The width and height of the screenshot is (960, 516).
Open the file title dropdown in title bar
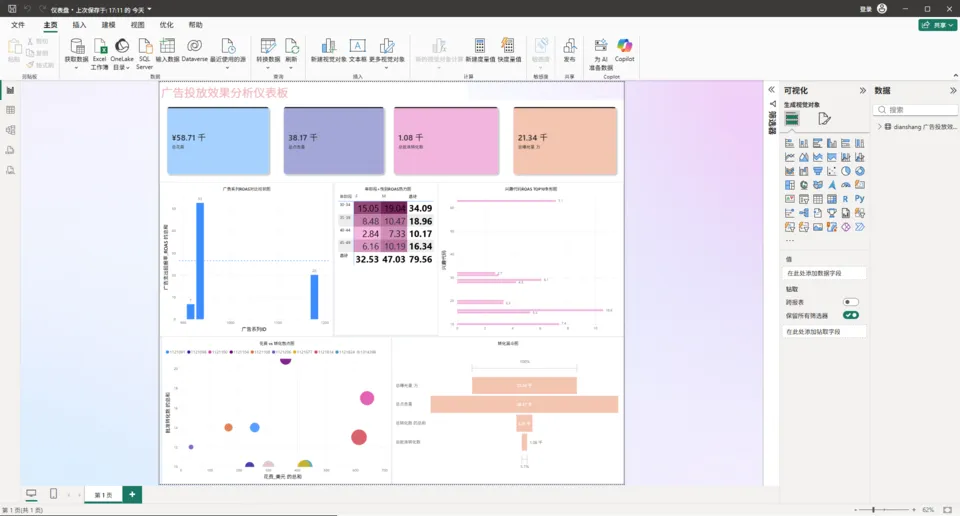tap(149, 9)
